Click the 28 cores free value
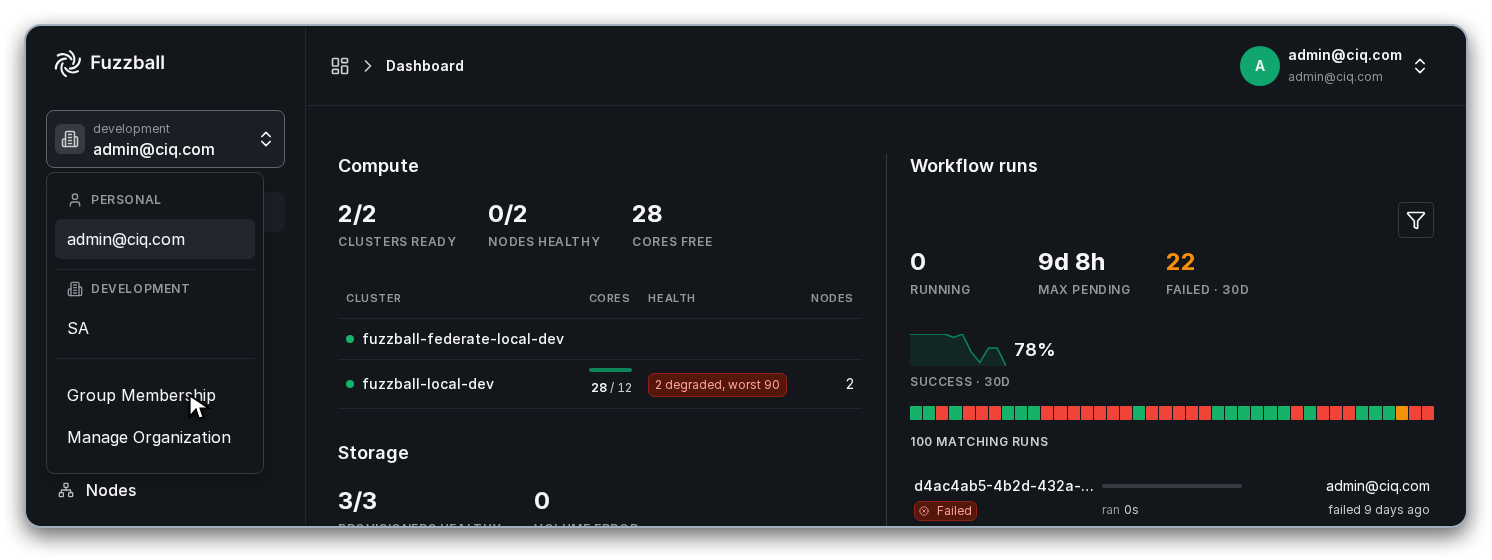Viewport: 1492px width, 560px height. [647, 214]
